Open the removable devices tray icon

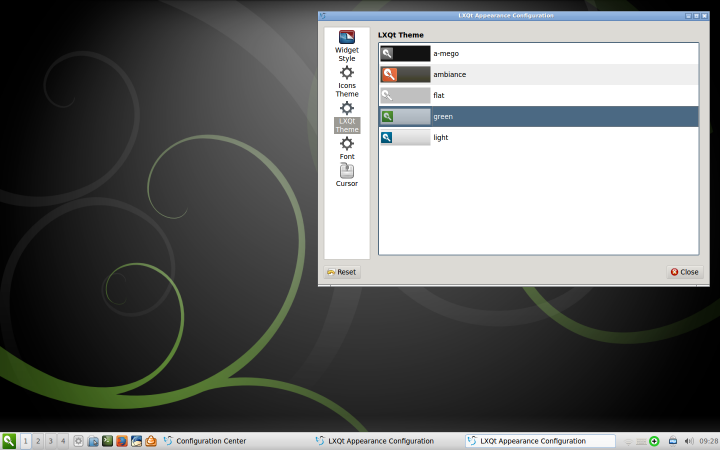pyautogui.click(x=673, y=441)
